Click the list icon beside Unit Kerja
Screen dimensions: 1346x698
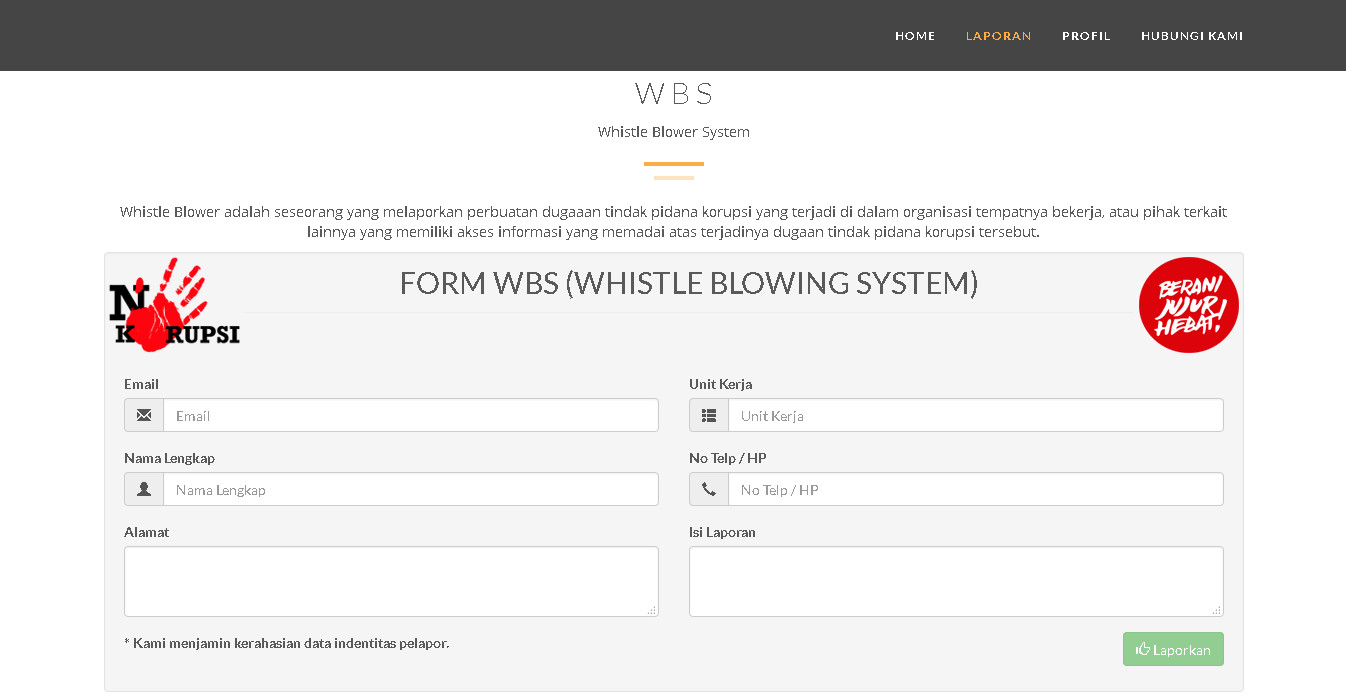coord(709,415)
